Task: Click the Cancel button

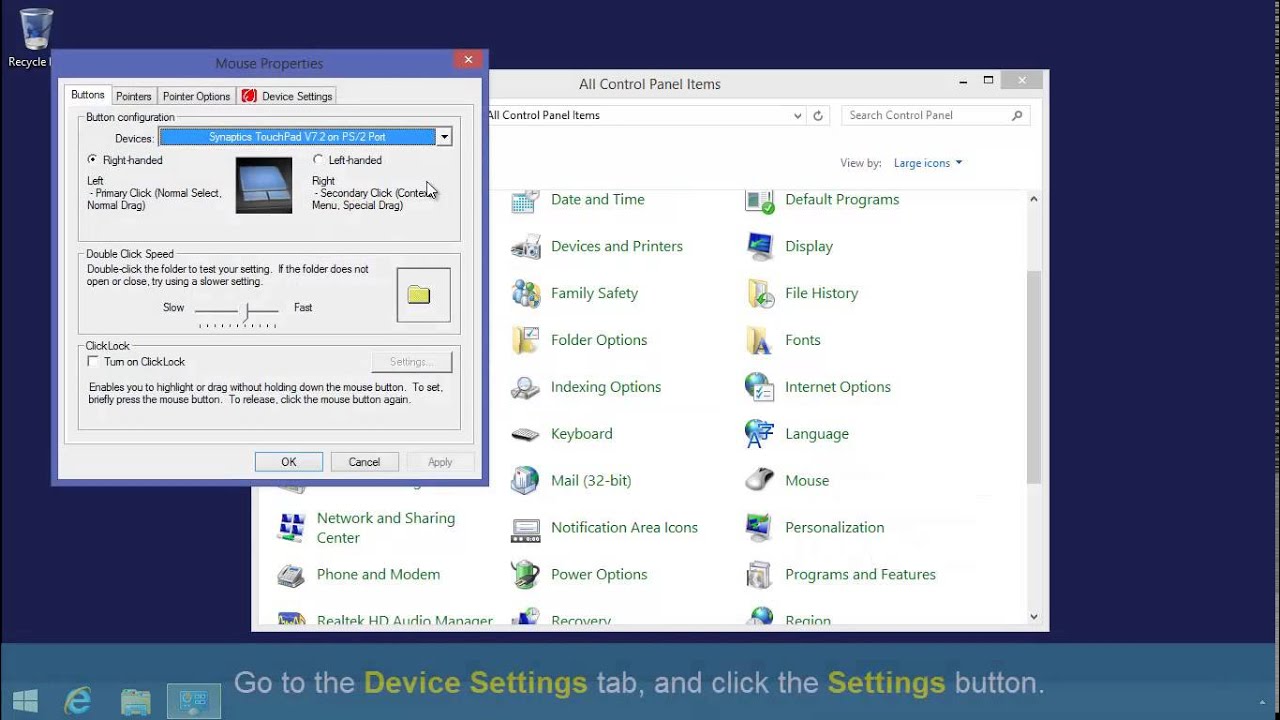Action: point(364,462)
